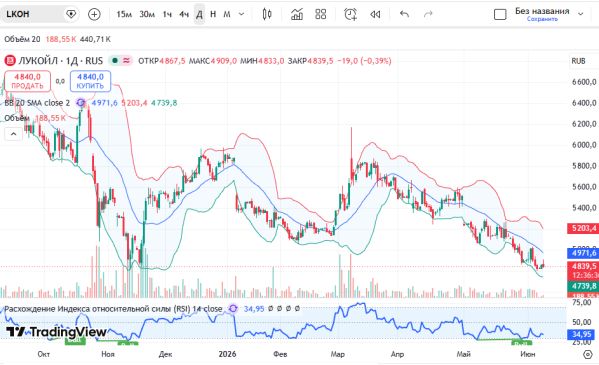599x365 pixels.
Task: Redo the last chart action
Action: coord(428,14)
